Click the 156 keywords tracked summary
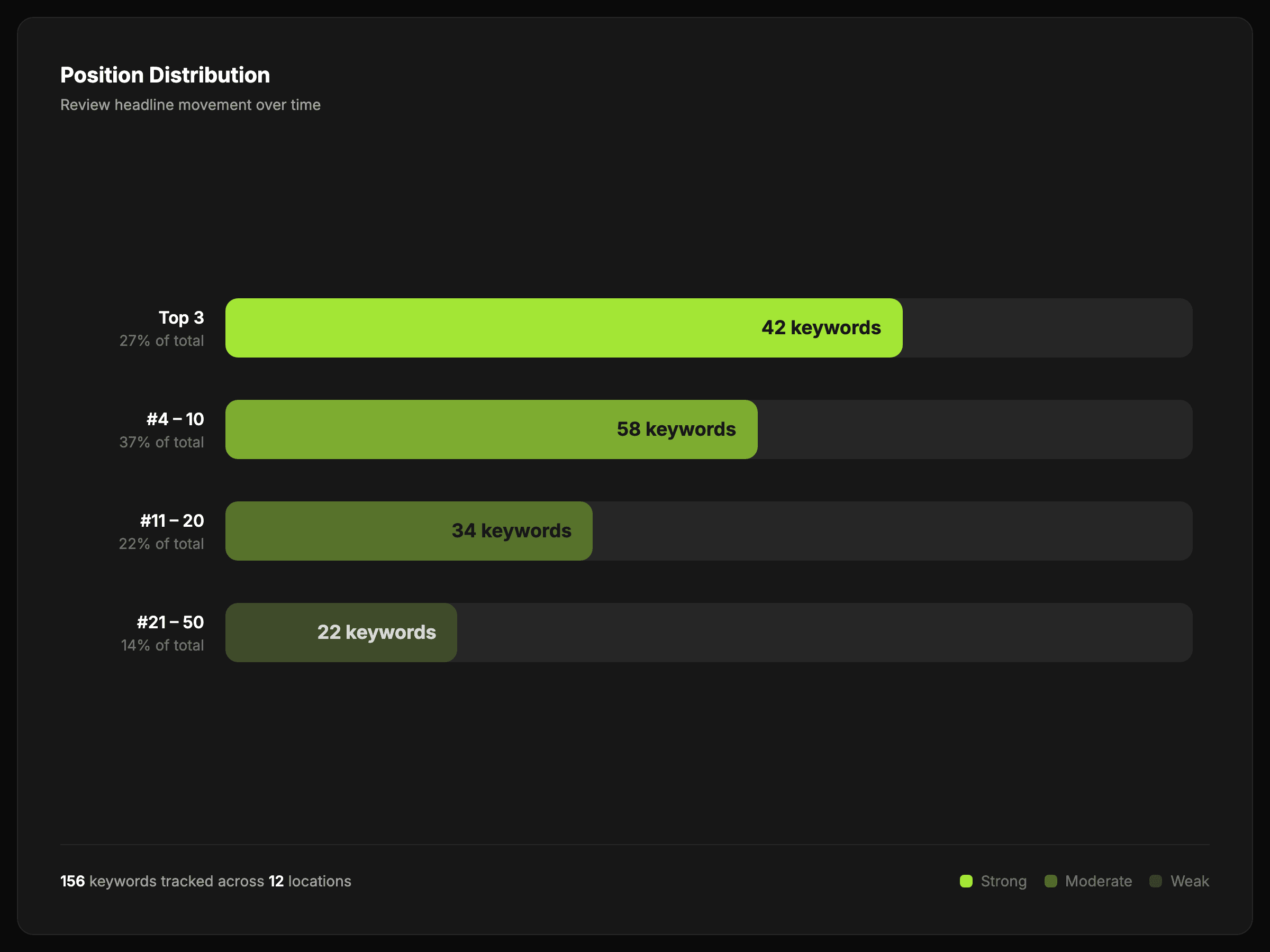 205,881
